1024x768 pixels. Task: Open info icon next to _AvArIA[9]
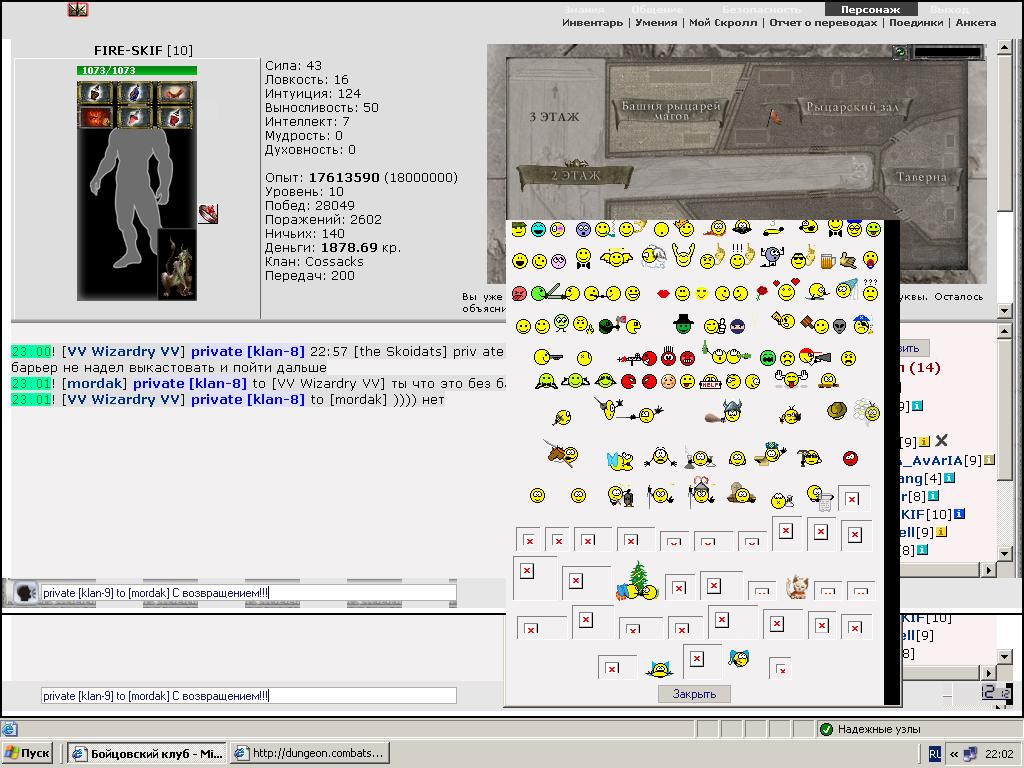tap(989, 460)
